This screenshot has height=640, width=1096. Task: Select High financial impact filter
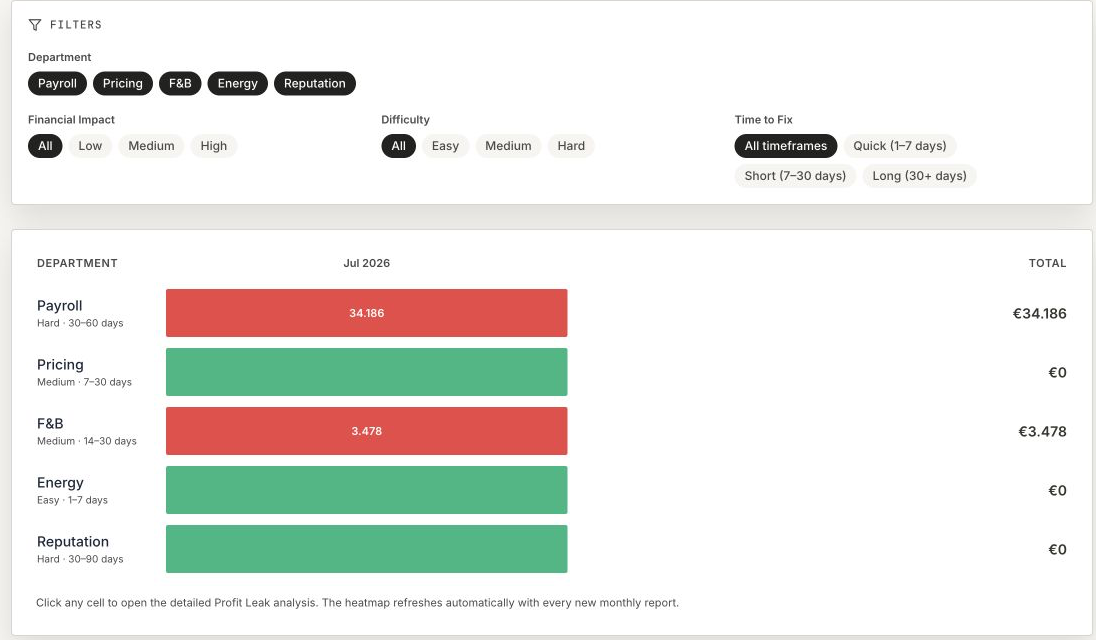coord(214,146)
